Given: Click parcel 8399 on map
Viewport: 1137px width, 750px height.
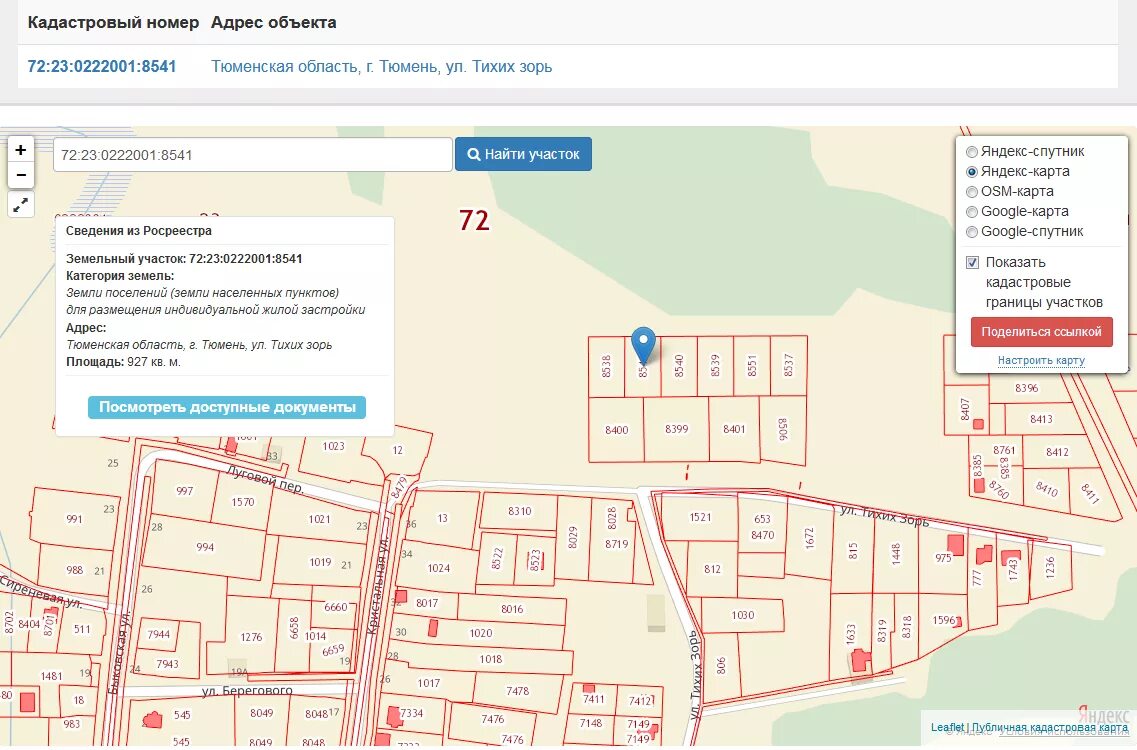Looking at the screenshot, I should click(677, 429).
